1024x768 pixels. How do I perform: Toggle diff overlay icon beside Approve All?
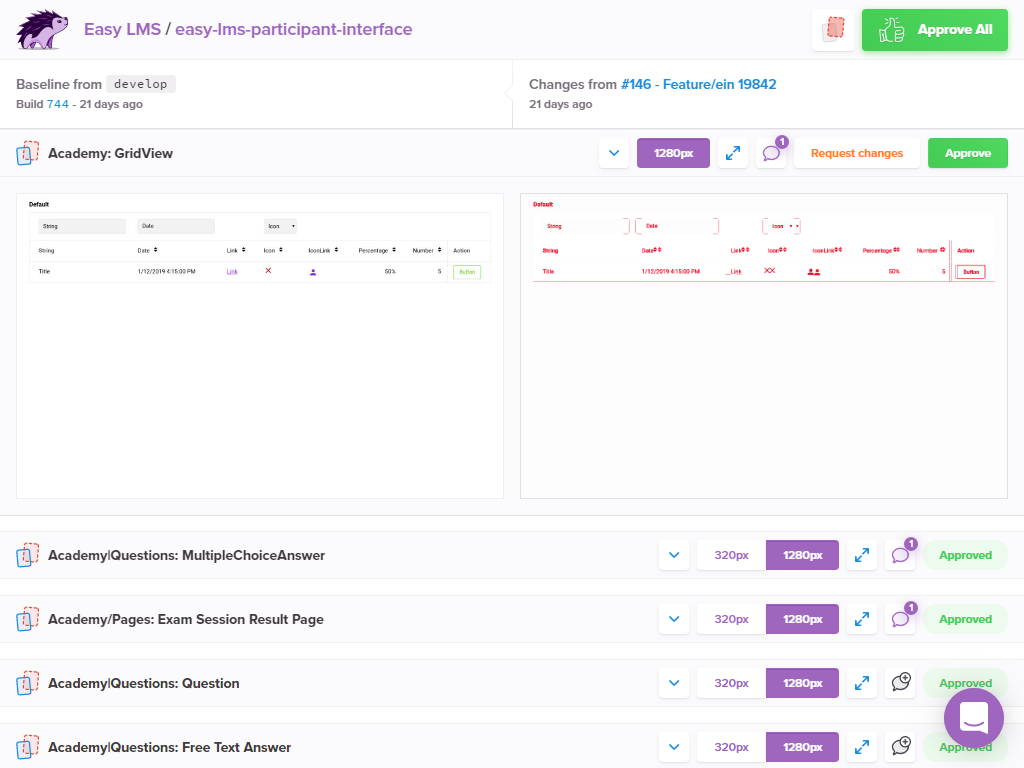click(833, 30)
